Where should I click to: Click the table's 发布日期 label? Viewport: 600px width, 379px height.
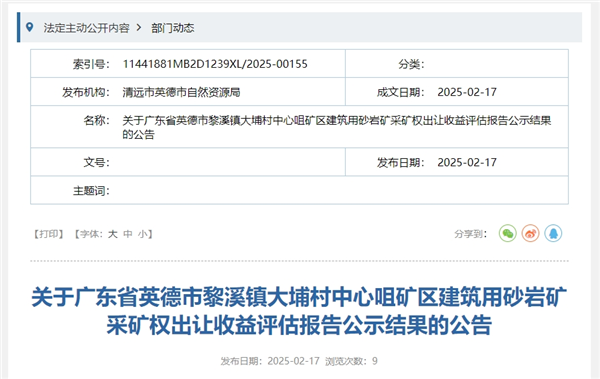[401, 163]
